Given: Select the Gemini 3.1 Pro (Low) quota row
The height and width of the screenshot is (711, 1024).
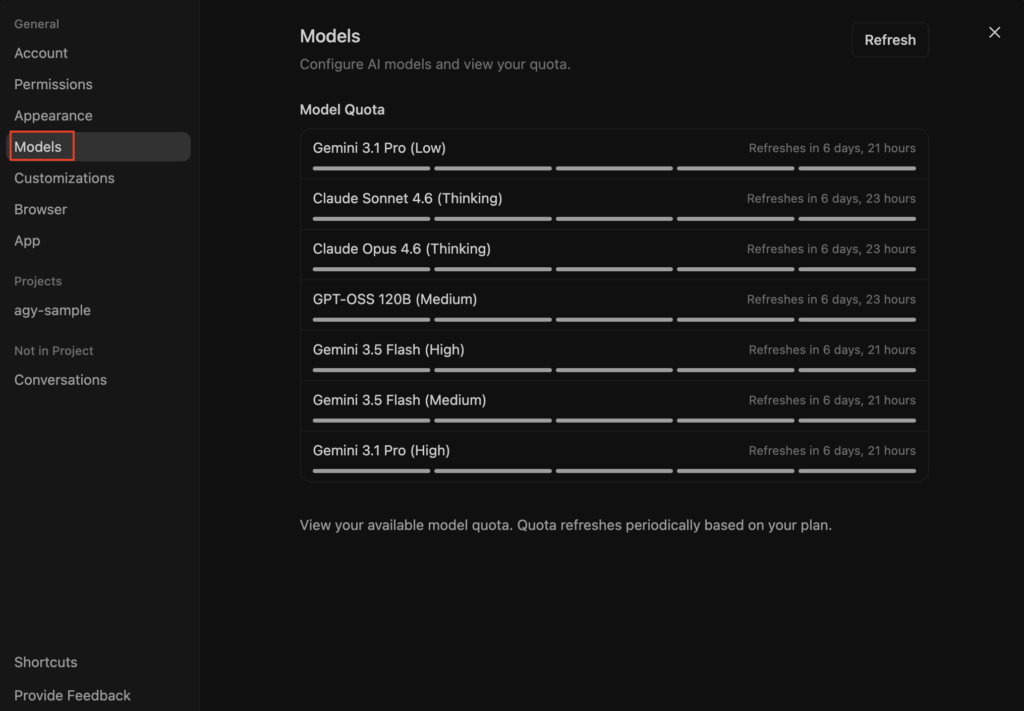Looking at the screenshot, I should point(614,154).
